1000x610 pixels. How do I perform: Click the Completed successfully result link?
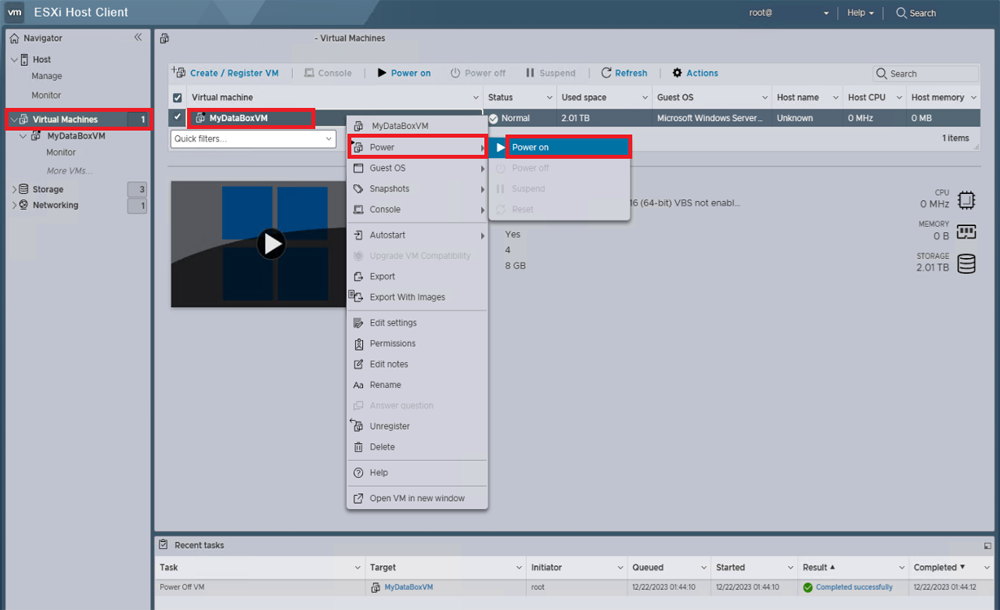click(854, 587)
